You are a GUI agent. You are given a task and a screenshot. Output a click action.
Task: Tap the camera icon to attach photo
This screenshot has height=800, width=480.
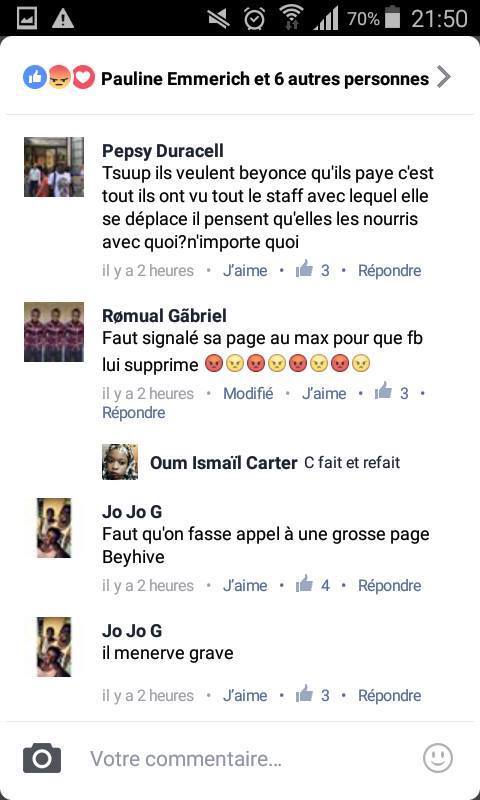click(x=42, y=758)
